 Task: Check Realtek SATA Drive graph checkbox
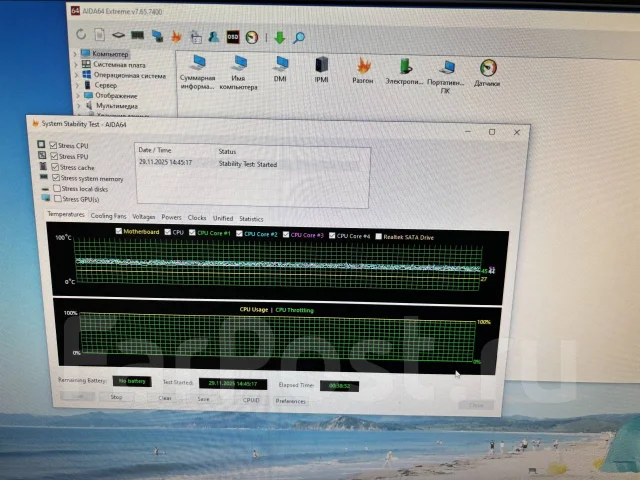pyautogui.click(x=378, y=236)
